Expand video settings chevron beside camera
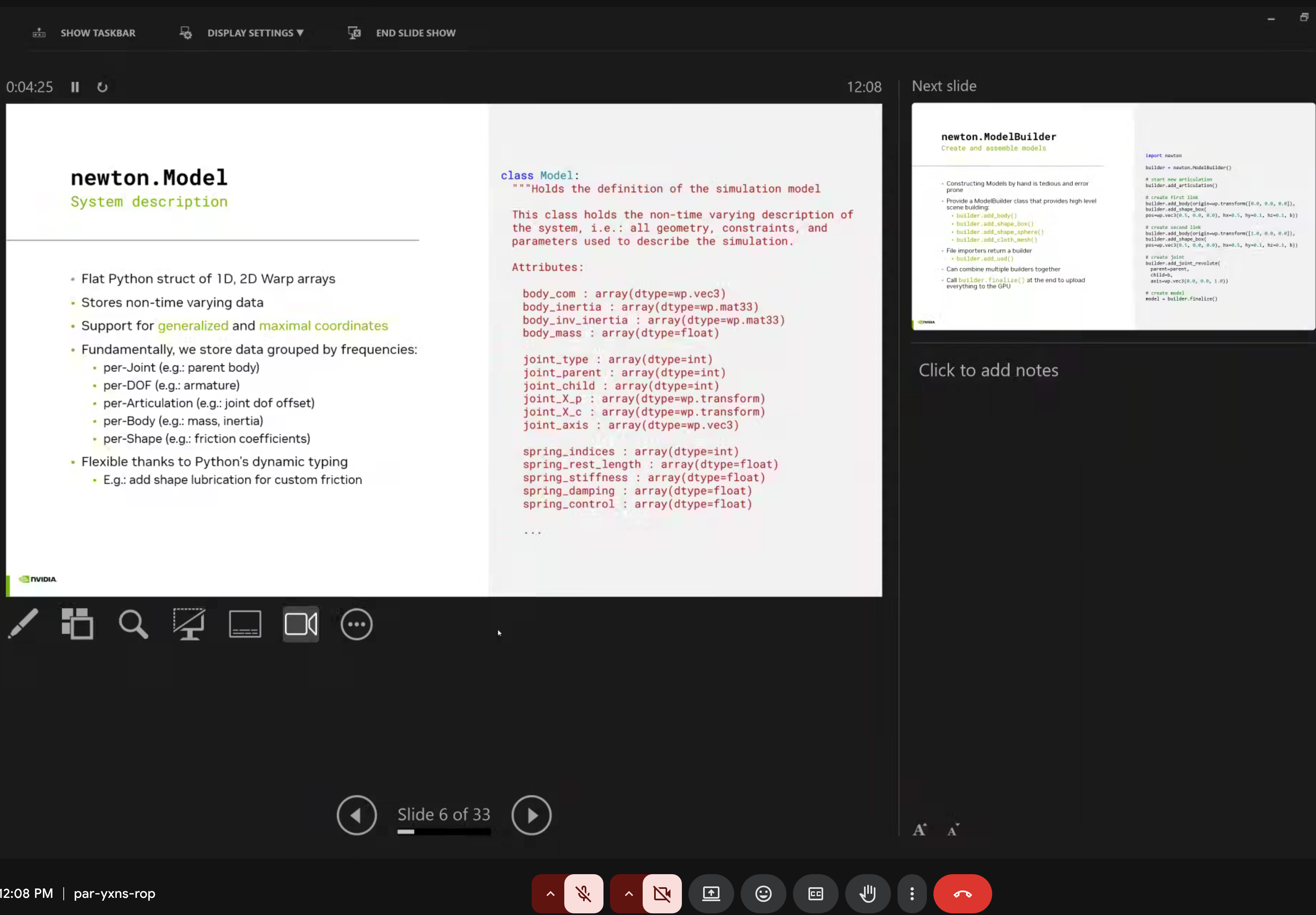The image size is (1316, 915). coord(628,893)
